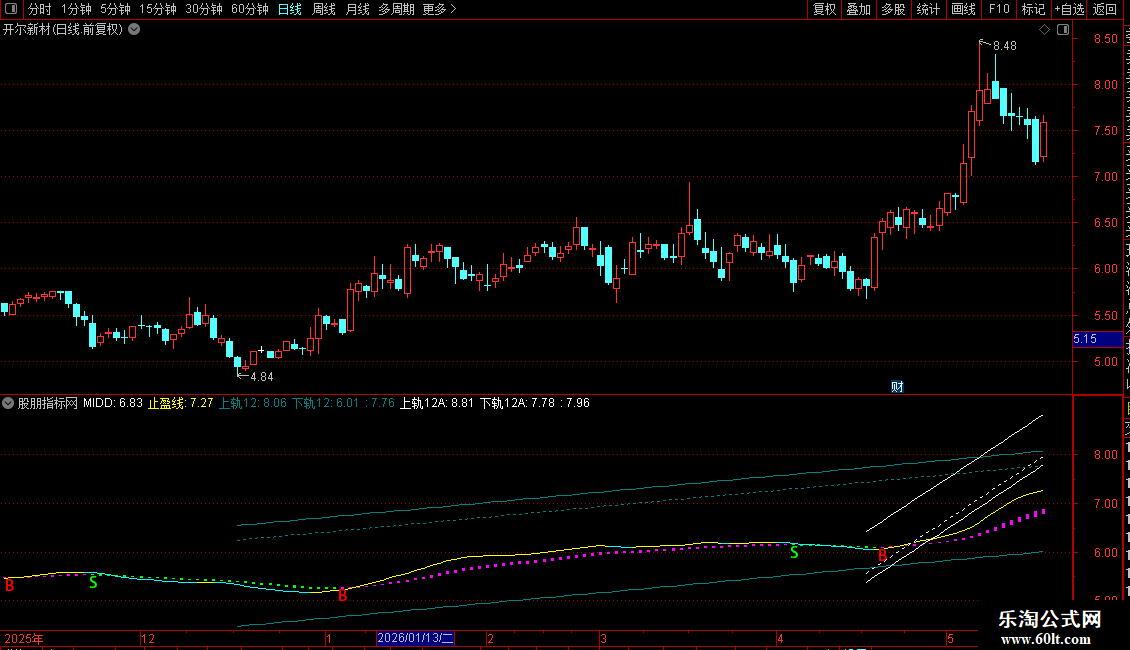Switch to the 分时 view
The height and width of the screenshot is (650, 1130).
tap(40, 9)
